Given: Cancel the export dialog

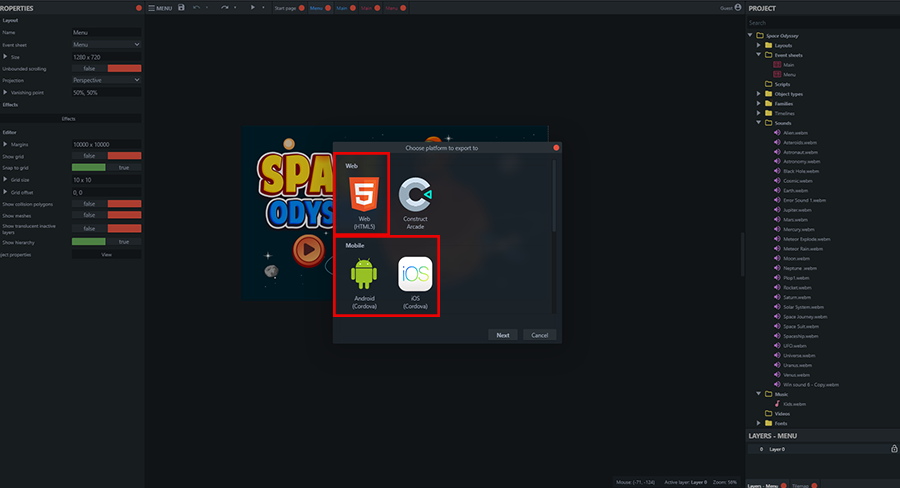Looking at the screenshot, I should tap(540, 335).
